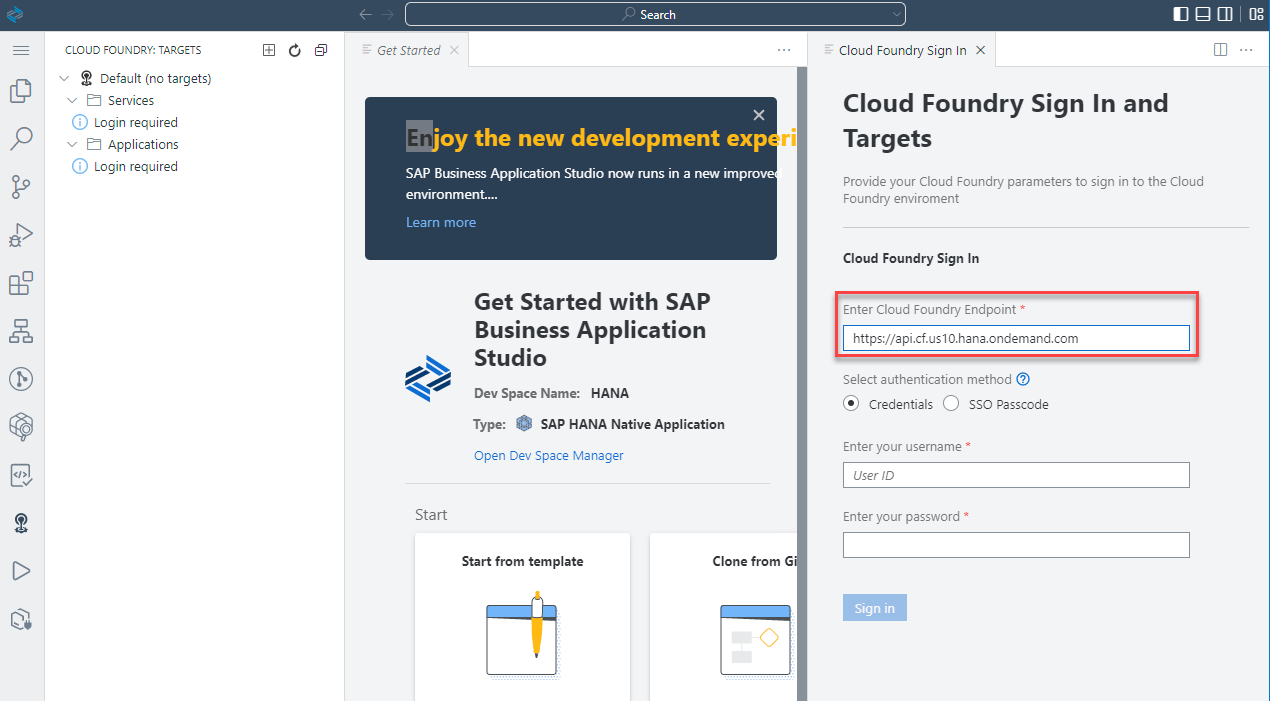Collapse all items in Cloud Foundry Targets

point(320,49)
